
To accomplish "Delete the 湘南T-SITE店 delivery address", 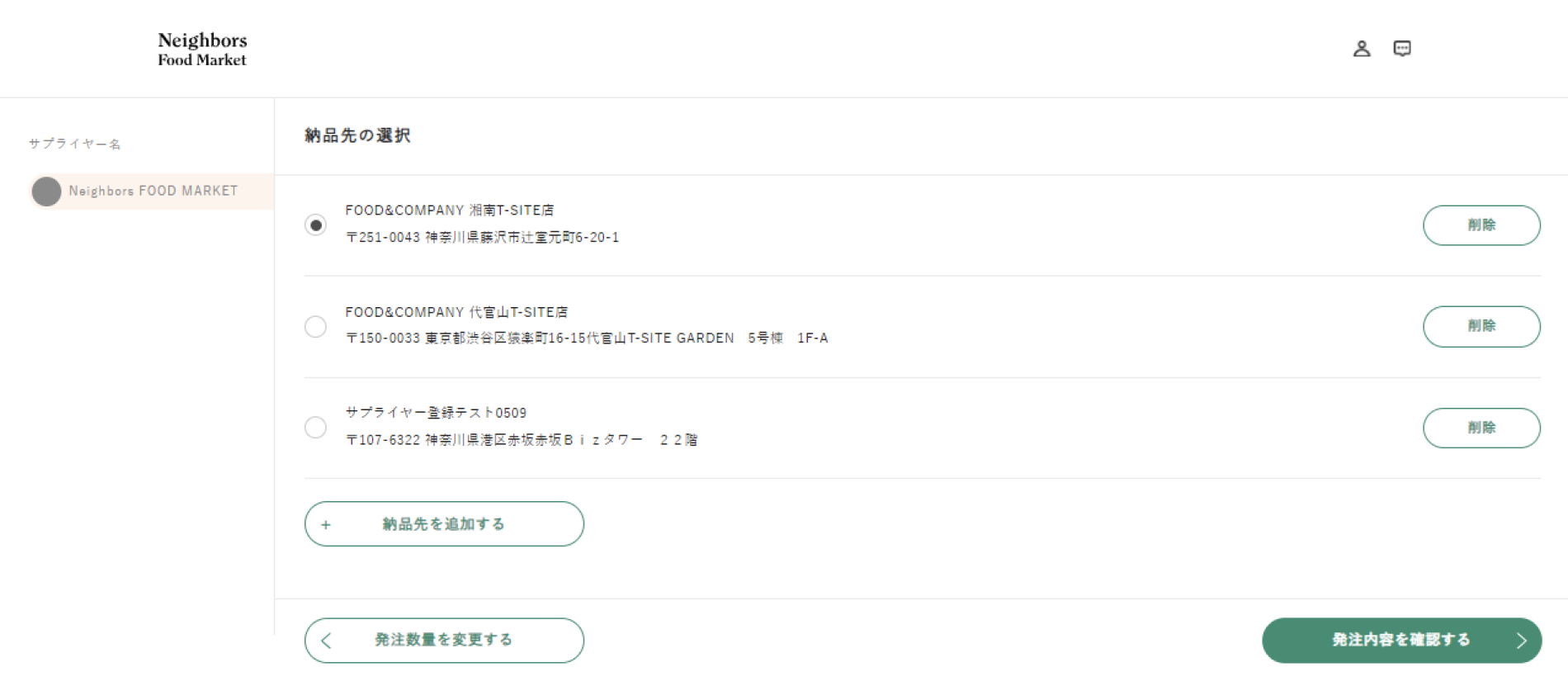I will click(1481, 225).
